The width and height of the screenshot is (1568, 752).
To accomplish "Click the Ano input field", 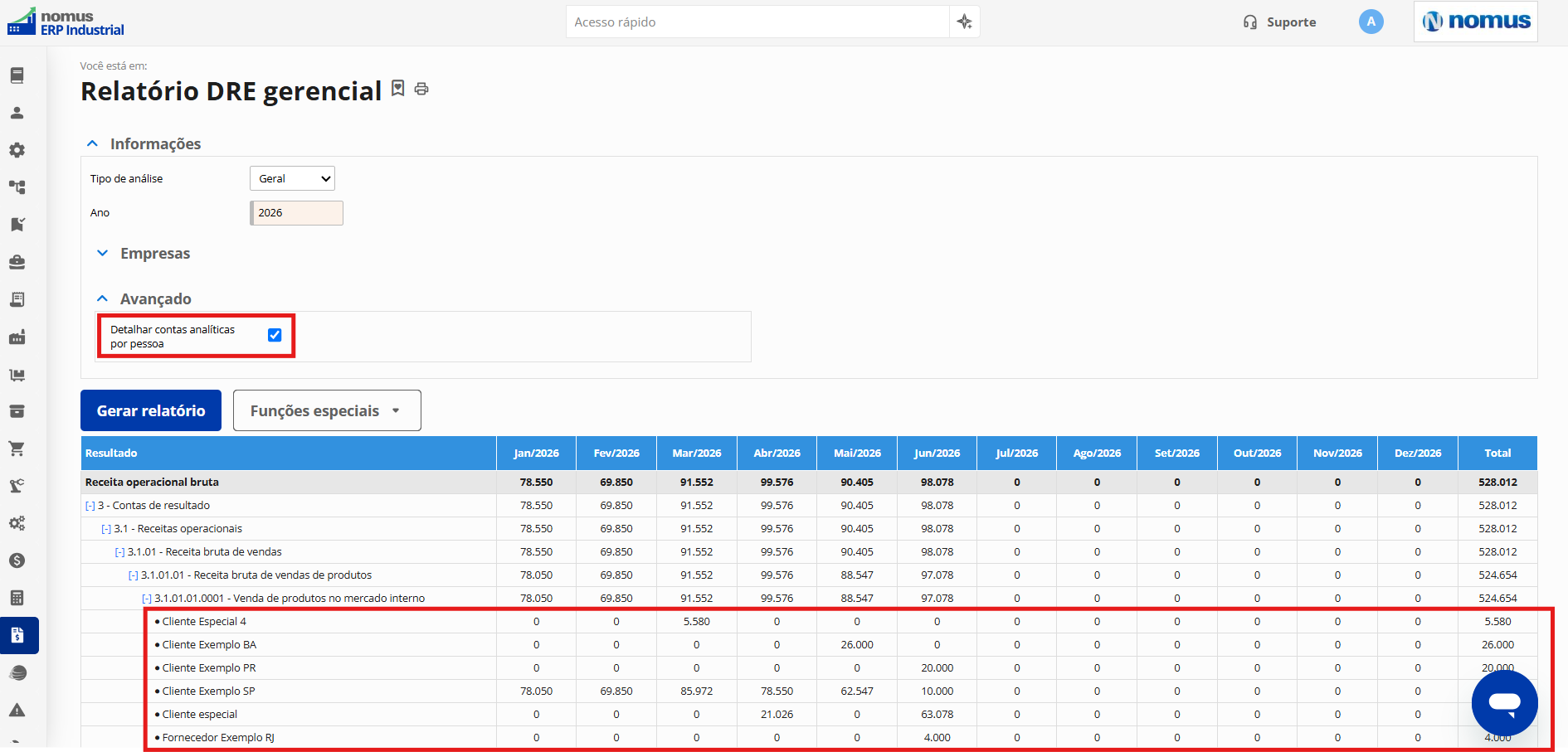I will 296,213.
